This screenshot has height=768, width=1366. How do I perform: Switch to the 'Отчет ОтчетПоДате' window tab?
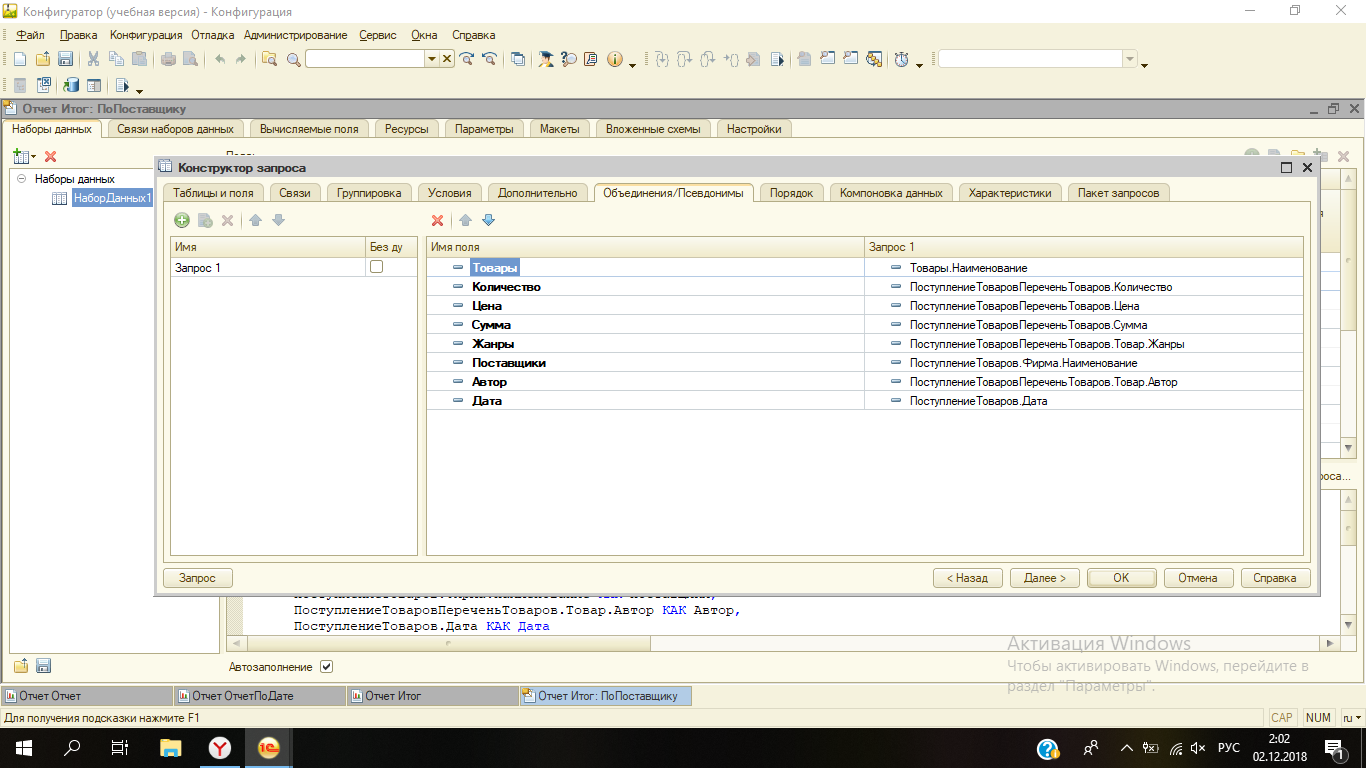pyautogui.click(x=258, y=696)
